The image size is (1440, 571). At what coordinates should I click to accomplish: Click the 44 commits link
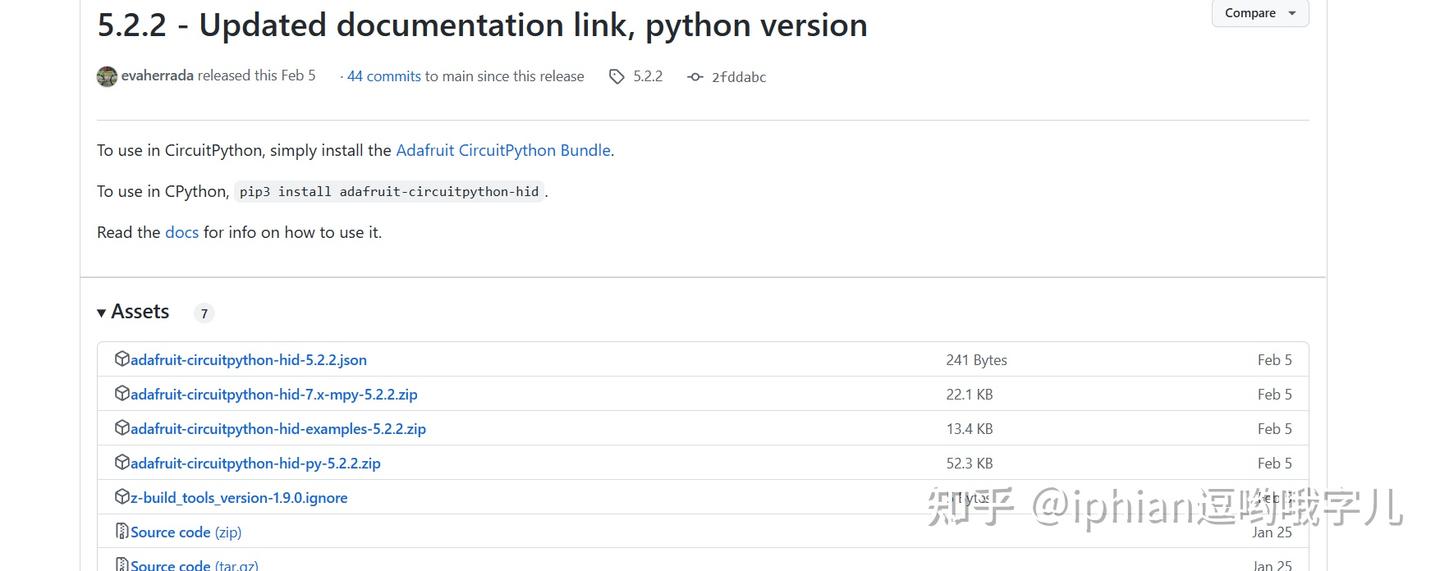point(384,76)
